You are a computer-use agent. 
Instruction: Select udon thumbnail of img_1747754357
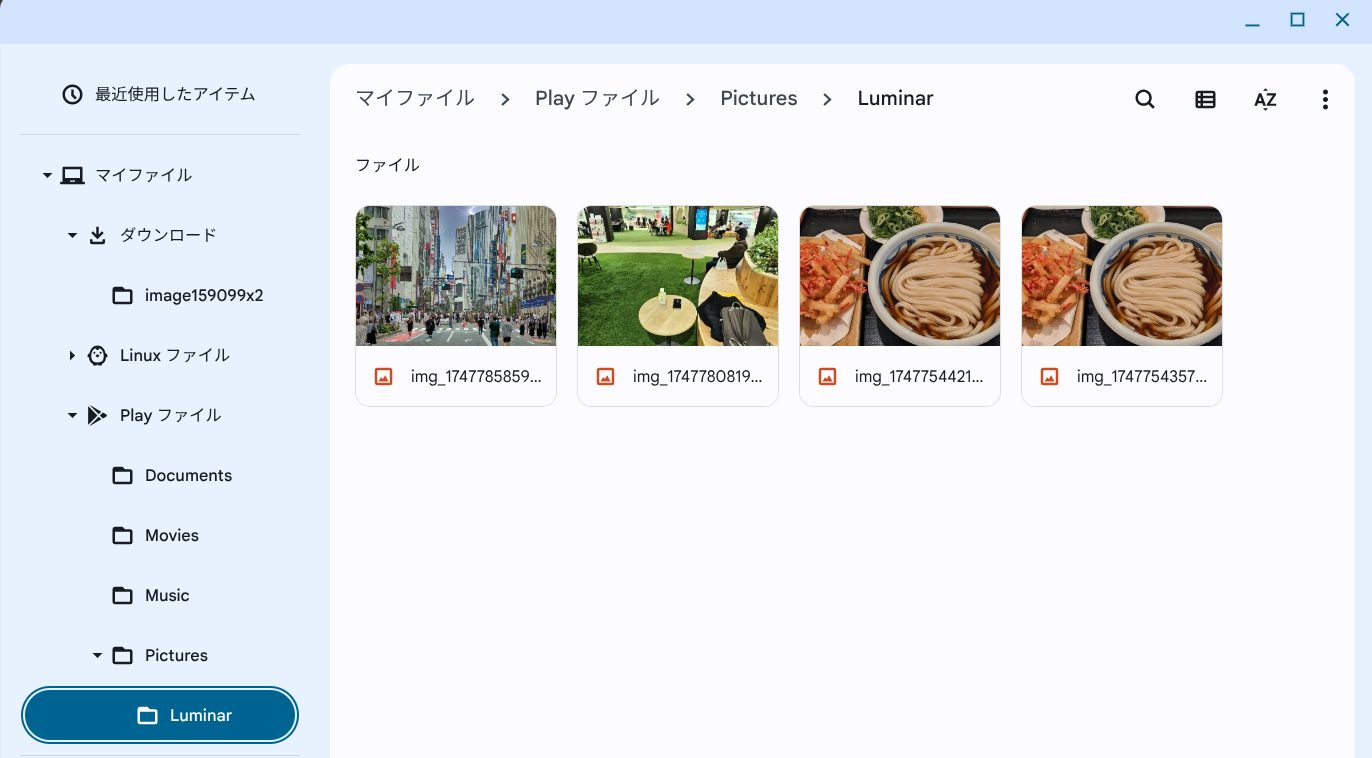point(1122,276)
